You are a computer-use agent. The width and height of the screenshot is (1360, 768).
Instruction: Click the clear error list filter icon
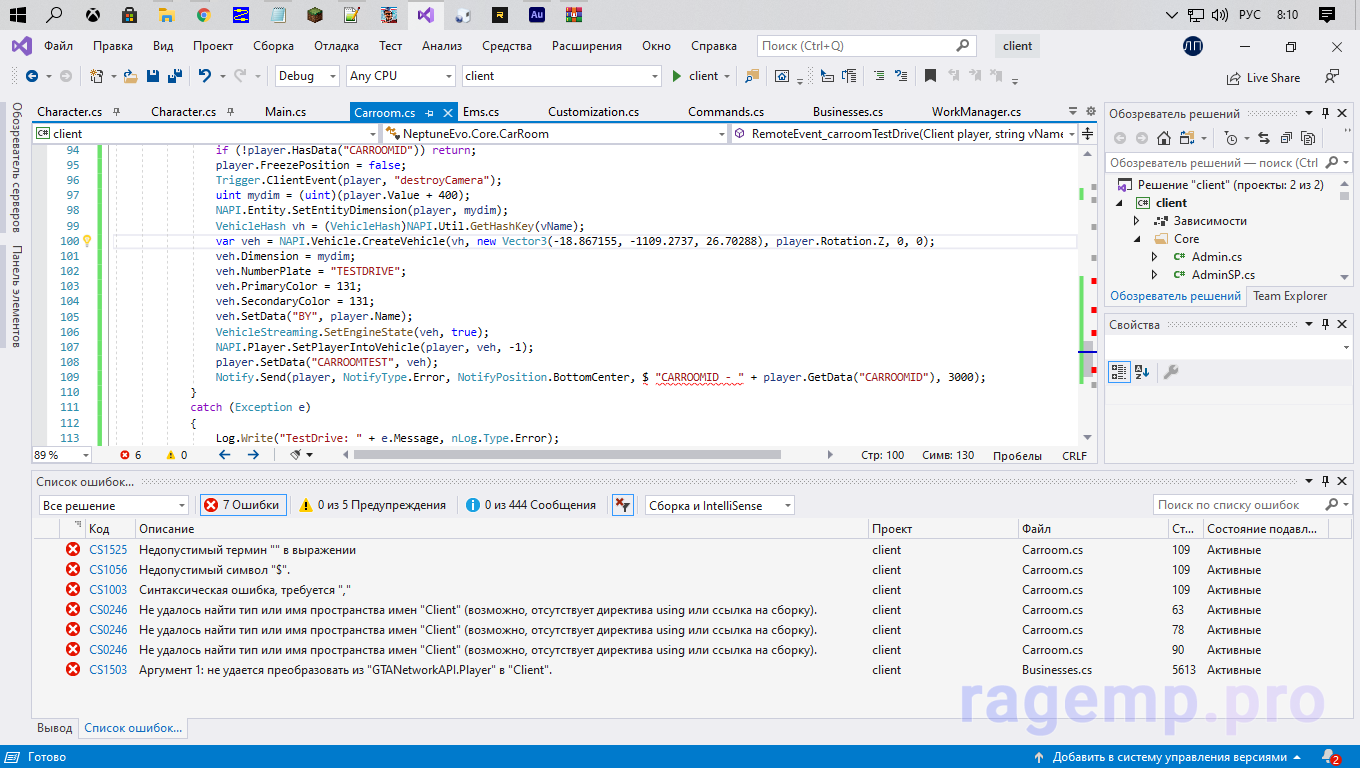pyautogui.click(x=622, y=505)
